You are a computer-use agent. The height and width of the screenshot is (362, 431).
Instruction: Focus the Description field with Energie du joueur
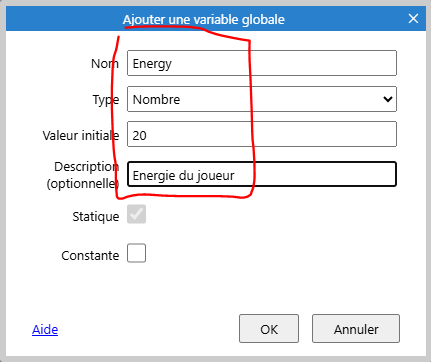click(x=262, y=174)
